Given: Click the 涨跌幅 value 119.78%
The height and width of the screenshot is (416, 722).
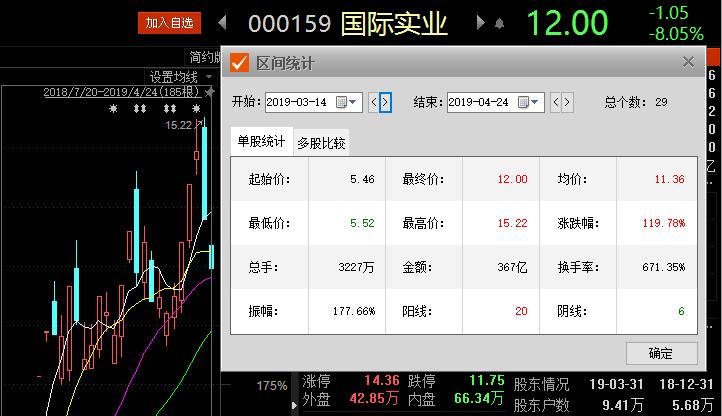Looking at the screenshot, I should (x=664, y=223).
